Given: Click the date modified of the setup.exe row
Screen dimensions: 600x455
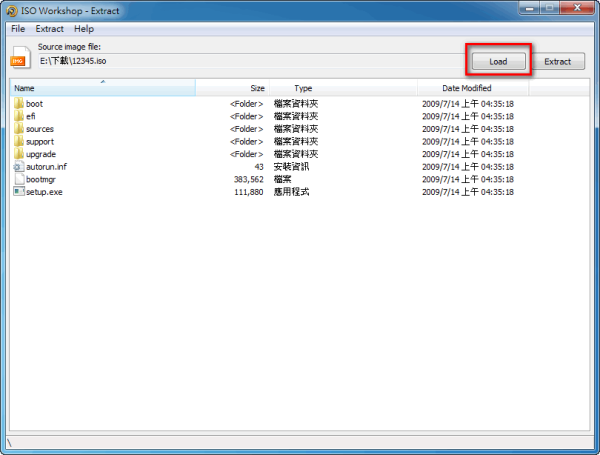Looking at the screenshot, I should pos(468,192).
